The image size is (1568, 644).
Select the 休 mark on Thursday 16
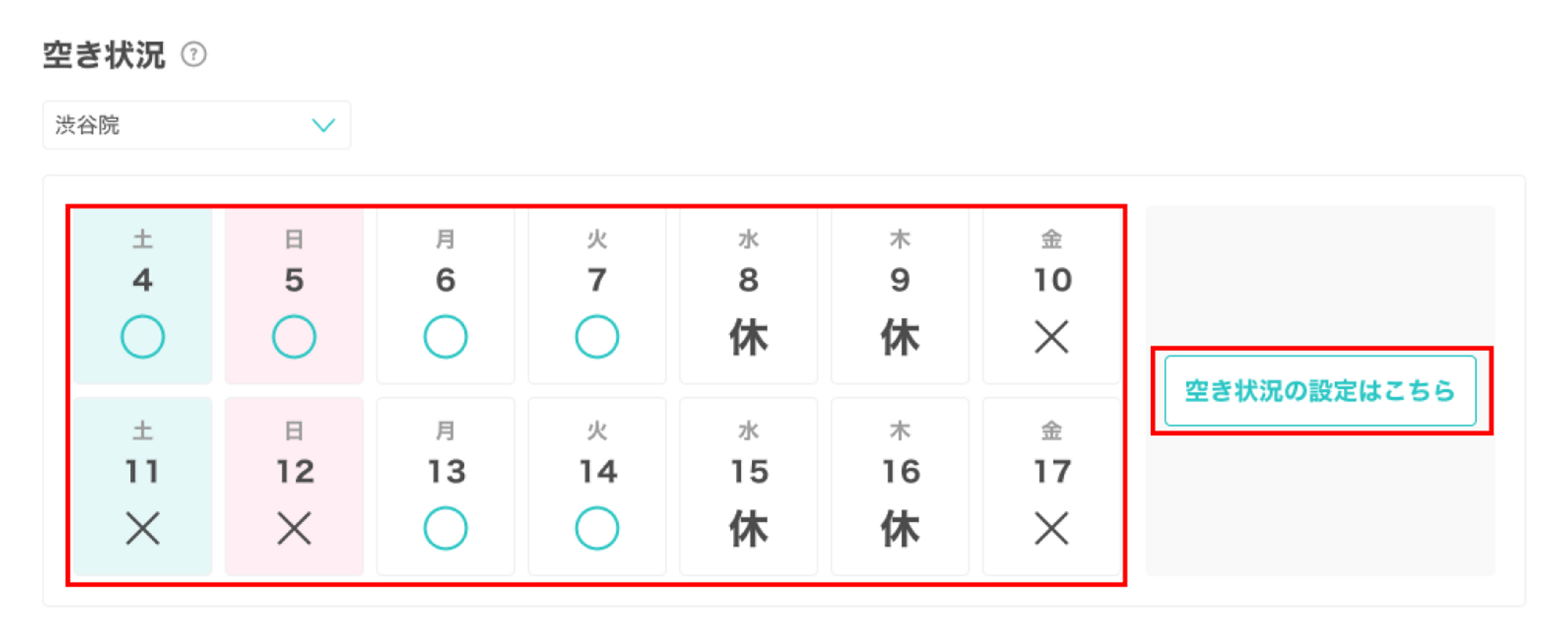coord(899,530)
